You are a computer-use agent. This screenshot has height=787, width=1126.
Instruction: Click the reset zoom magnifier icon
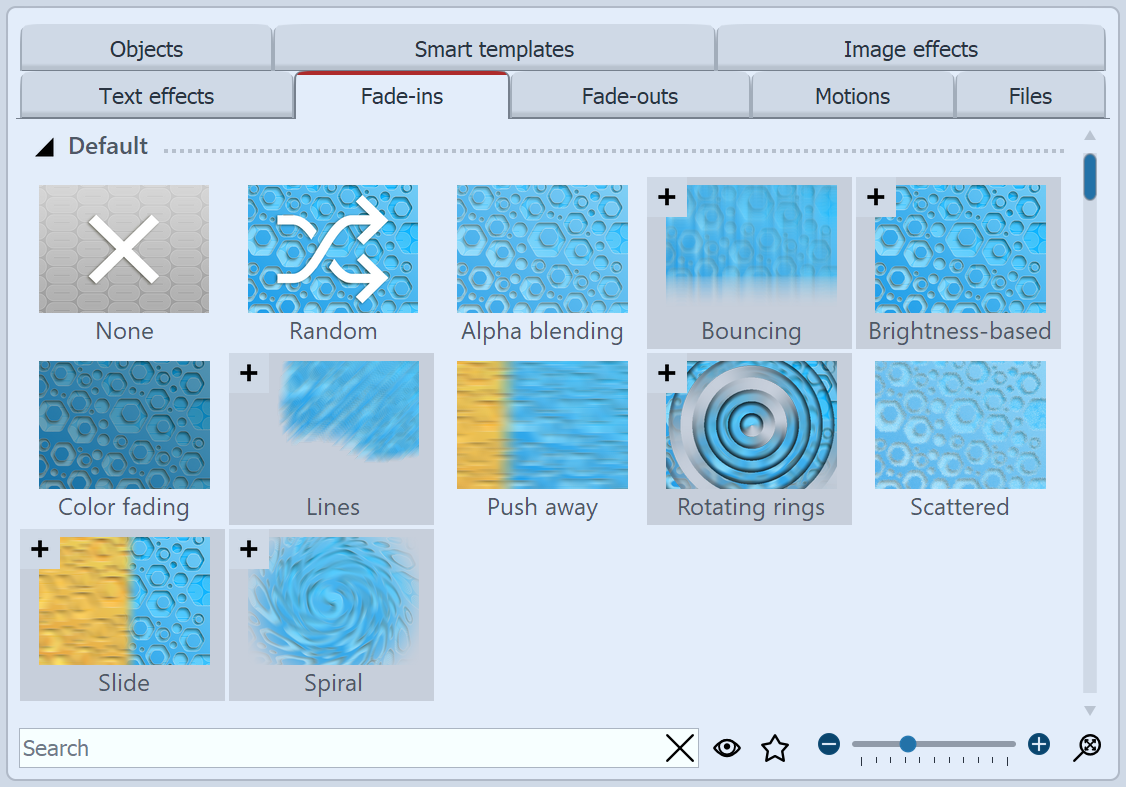pos(1089,745)
